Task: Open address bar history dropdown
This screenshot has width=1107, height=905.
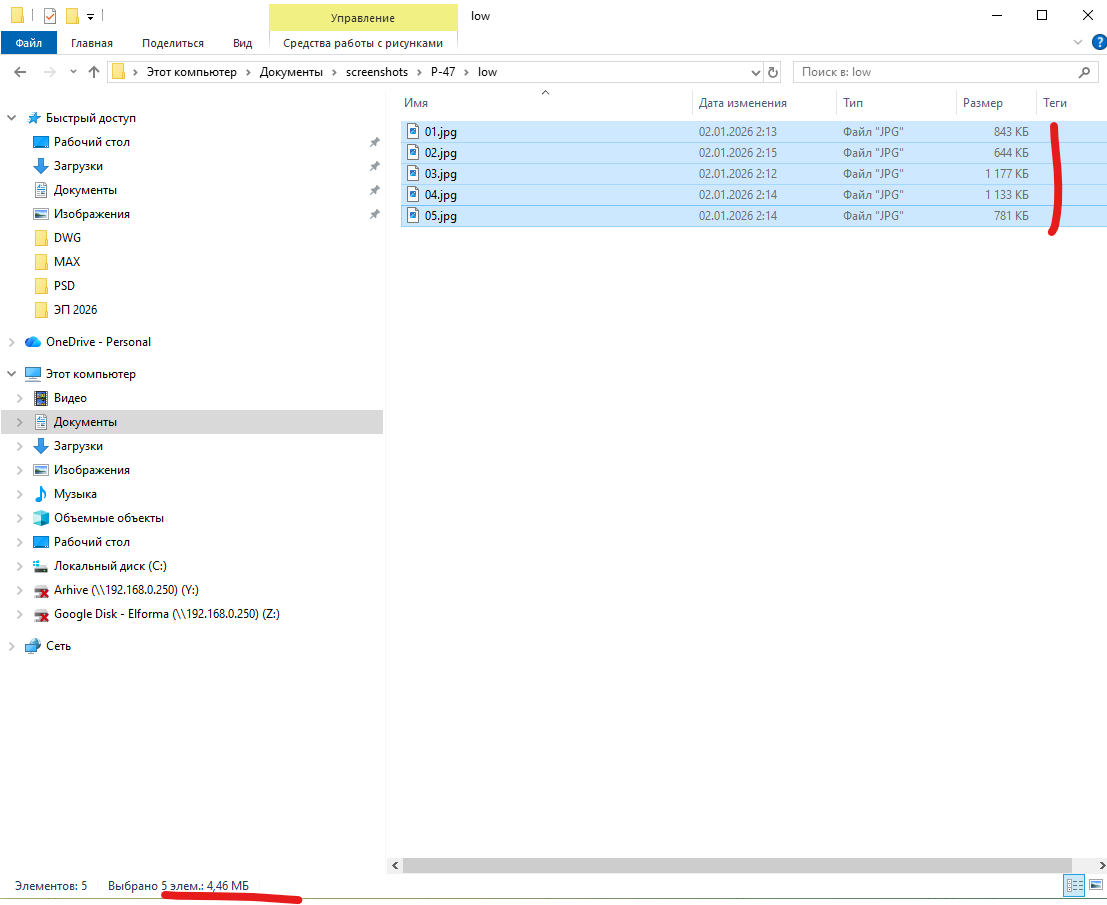Action: point(755,72)
